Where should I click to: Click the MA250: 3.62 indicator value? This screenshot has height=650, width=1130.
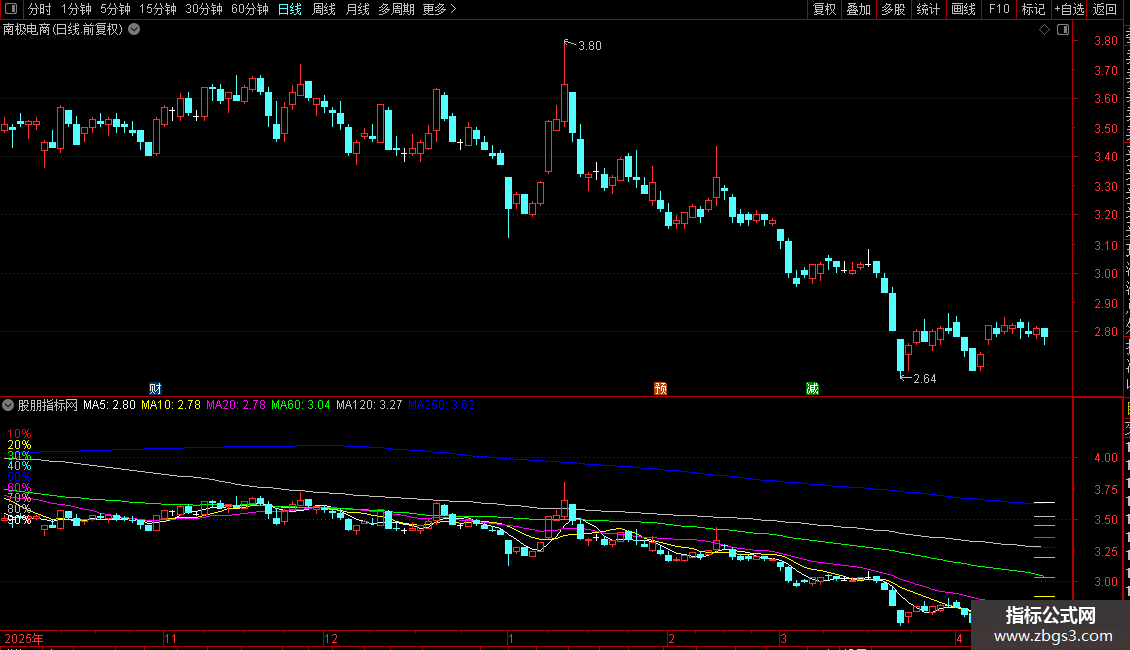coord(441,405)
